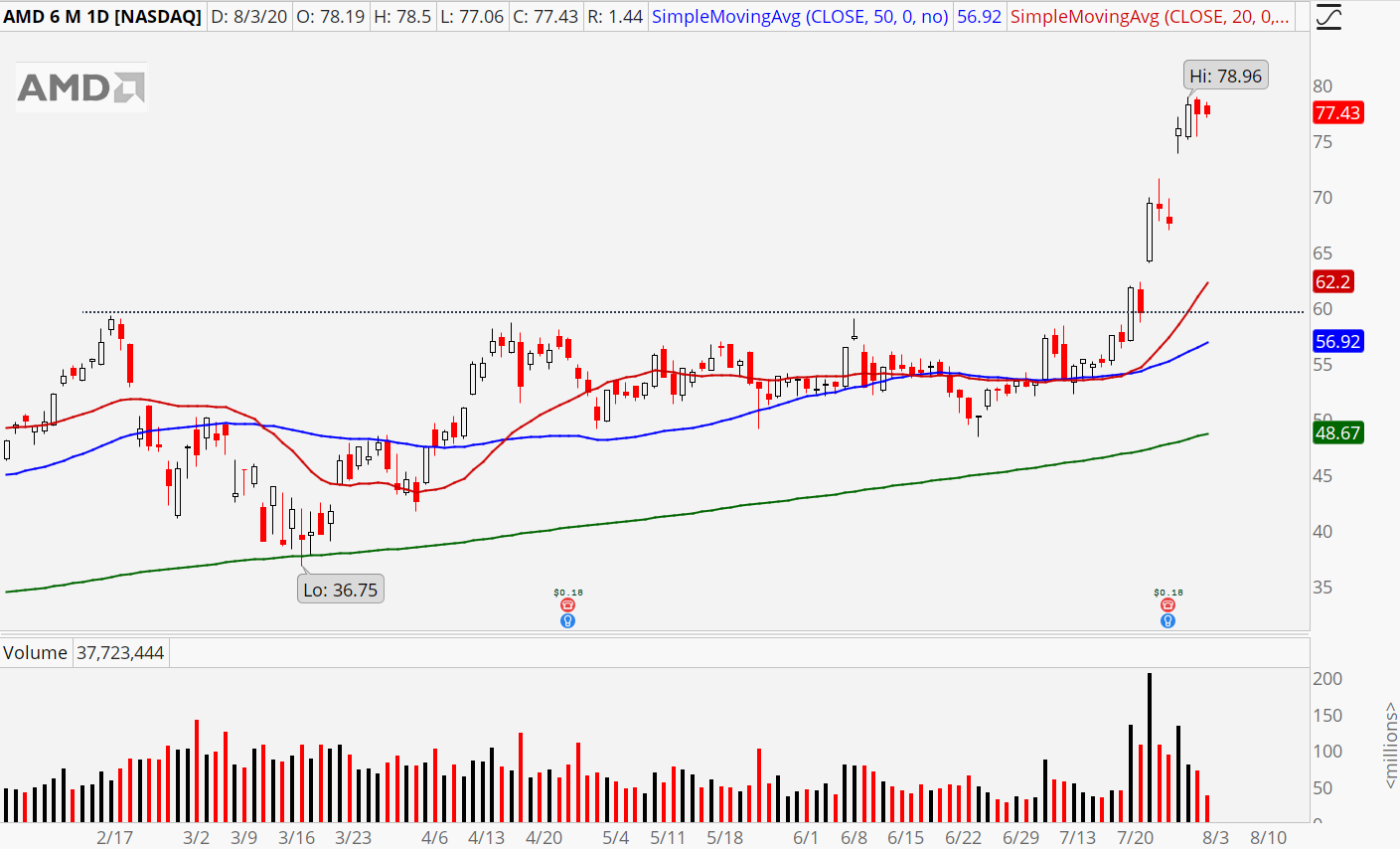1400x849 pixels.
Task: Click the blue 56.92 price tag
Action: click(x=1337, y=341)
